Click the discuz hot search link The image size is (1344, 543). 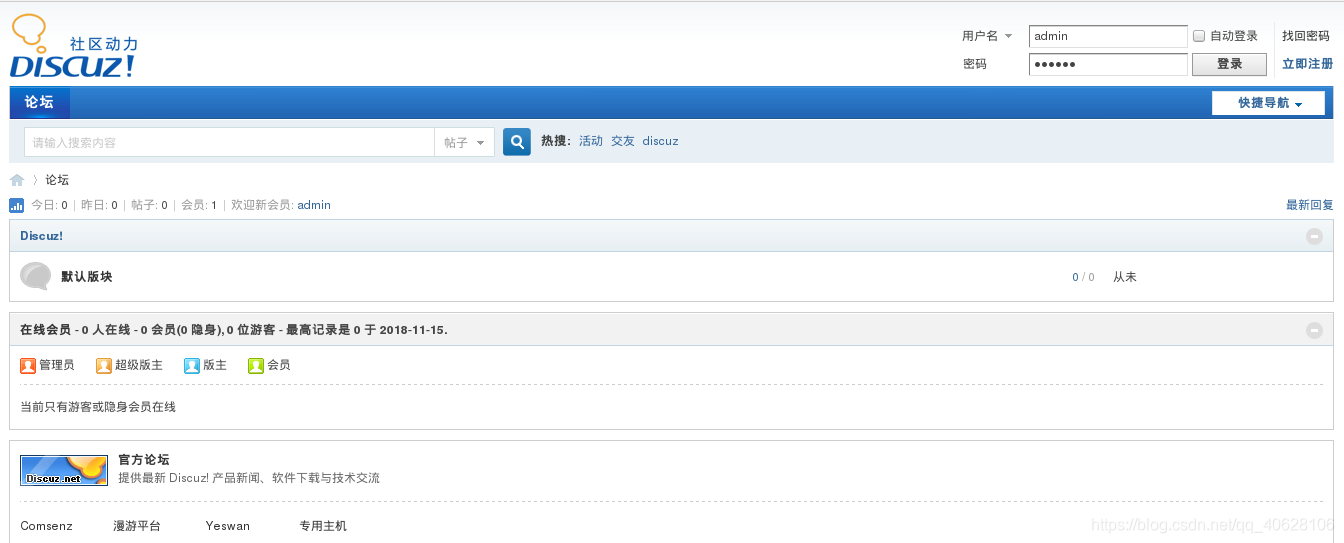(660, 141)
